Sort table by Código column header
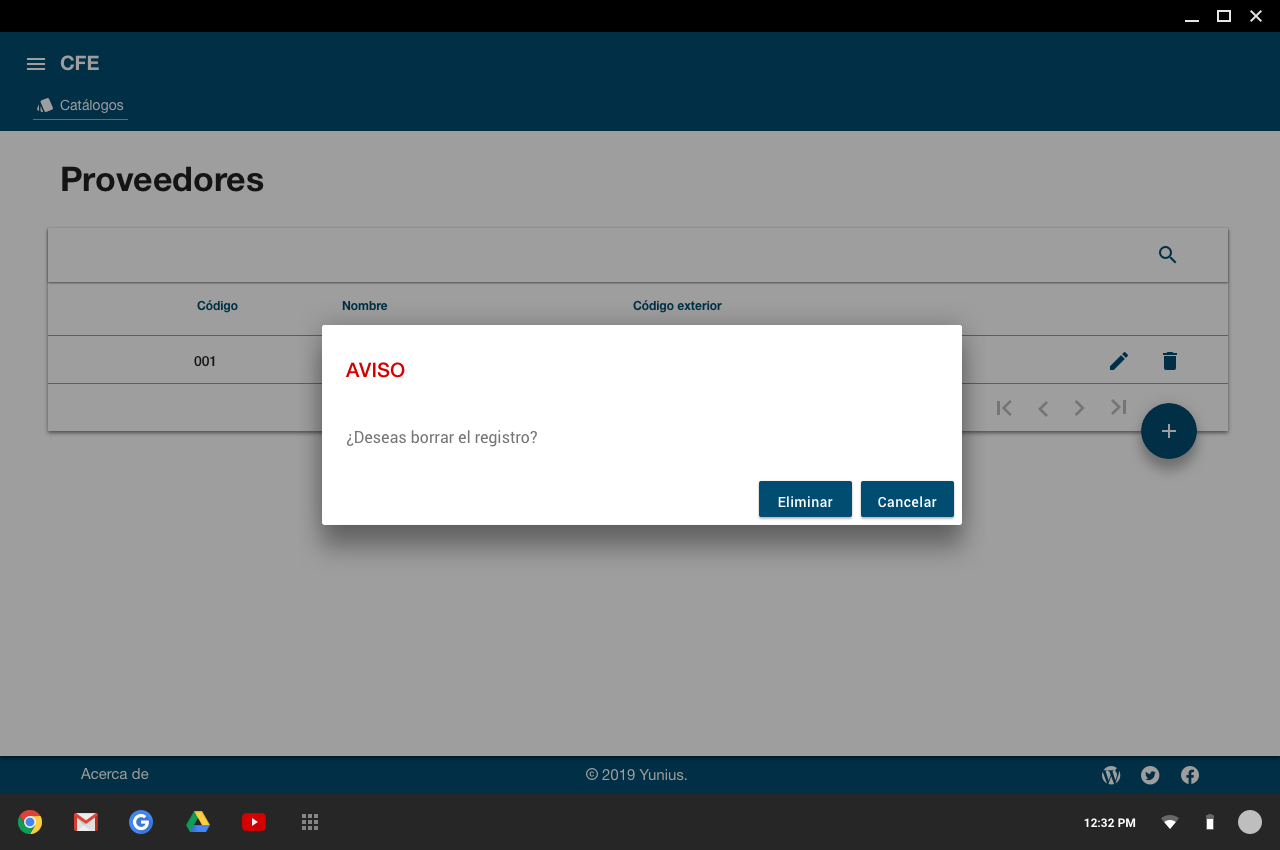The image size is (1280, 850). pos(217,306)
